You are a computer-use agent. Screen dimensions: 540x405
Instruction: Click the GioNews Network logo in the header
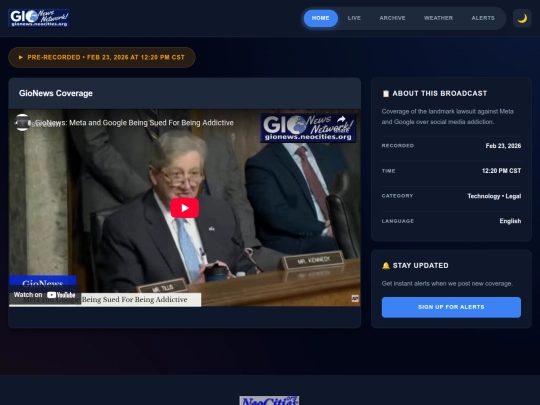pos(39,18)
